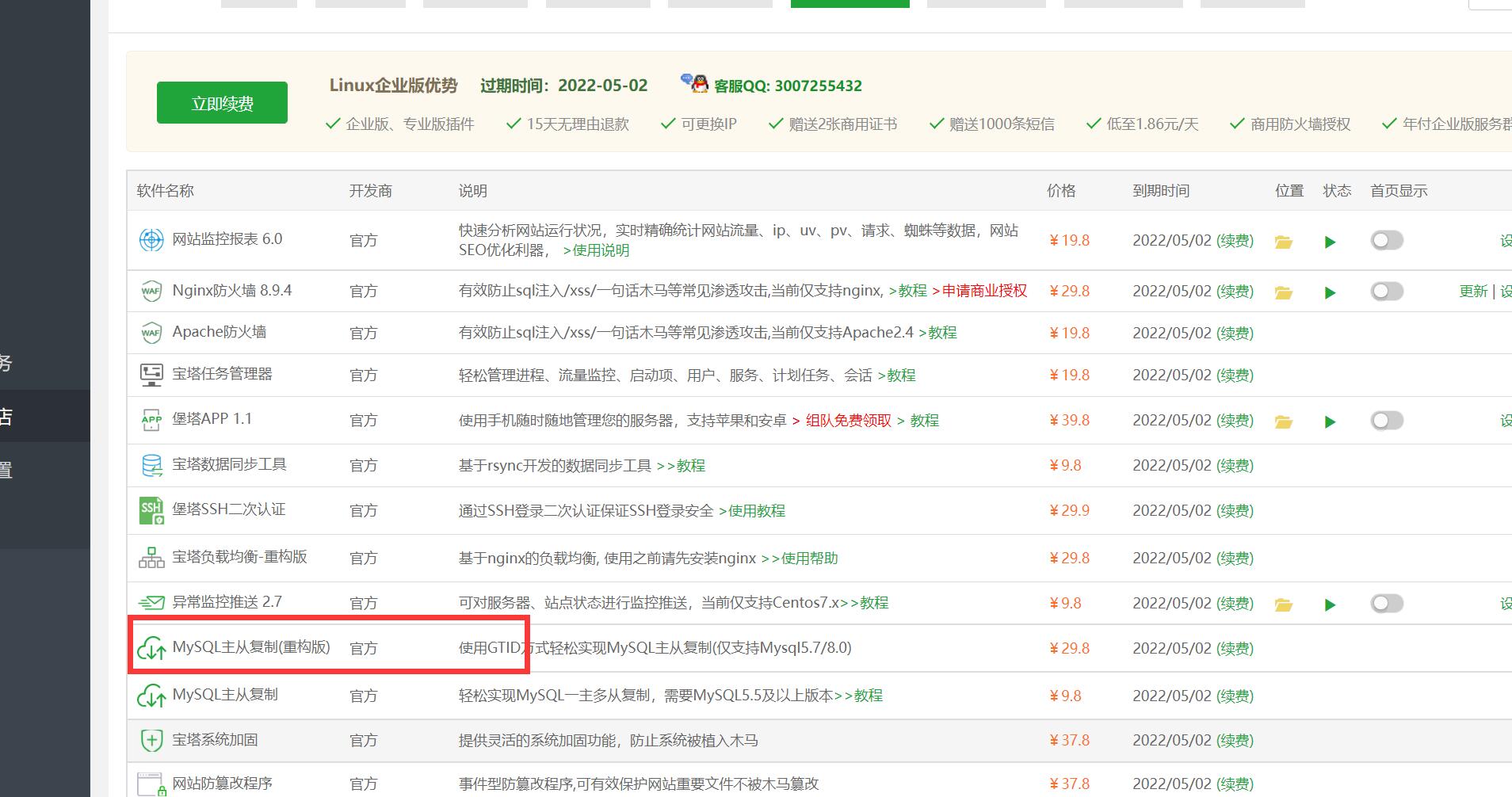This screenshot has height=797, width=1512.
Task: Click the running status arrow for 异常监控推送
Action: [1331, 604]
